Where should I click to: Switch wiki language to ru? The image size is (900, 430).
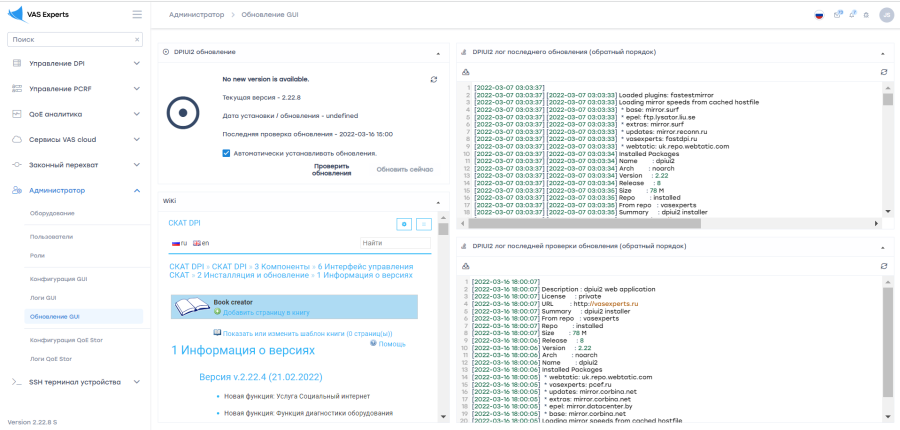pos(179,243)
